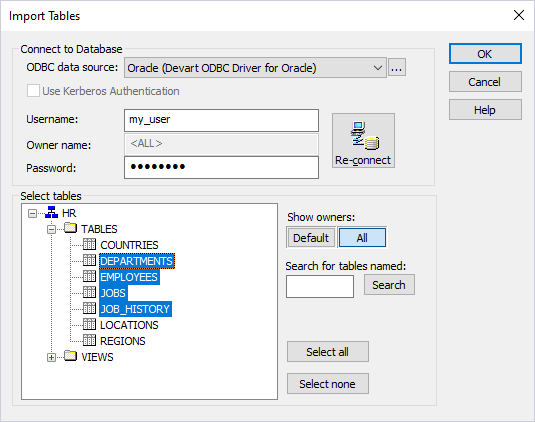Close the Import Tables dialog
Image resolution: width=535 pixels, height=422 pixels.
[519, 15]
